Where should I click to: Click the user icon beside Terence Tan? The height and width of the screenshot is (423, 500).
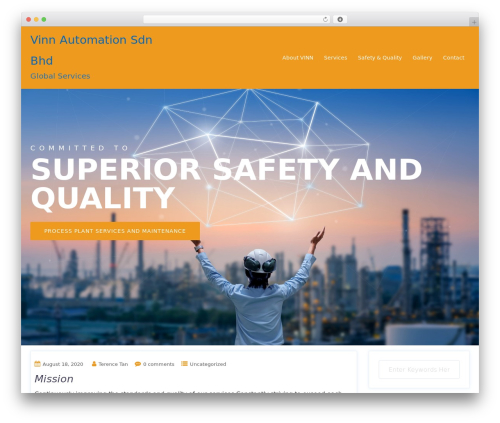[94, 364]
